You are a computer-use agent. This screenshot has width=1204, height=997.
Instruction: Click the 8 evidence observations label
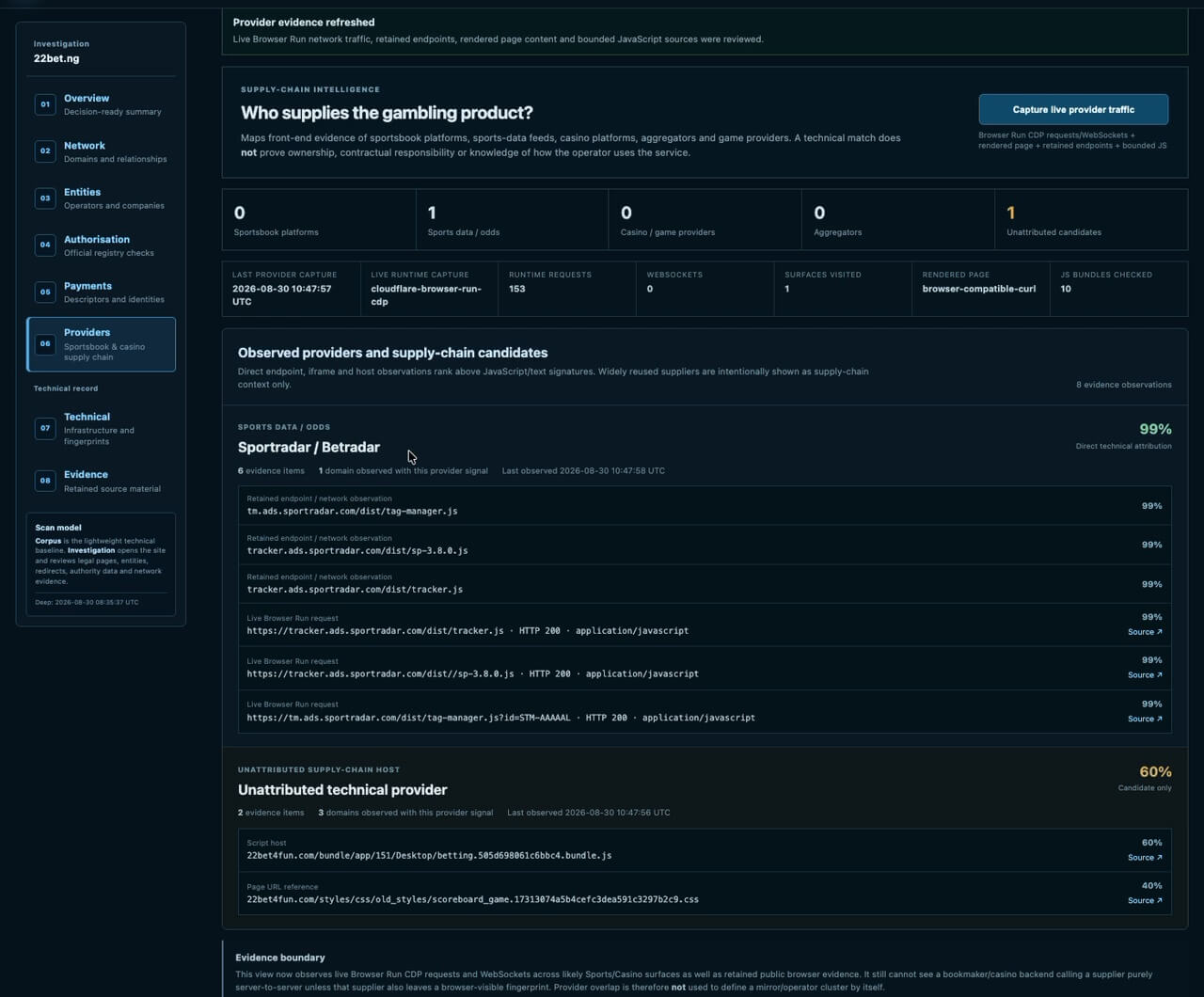(1124, 385)
